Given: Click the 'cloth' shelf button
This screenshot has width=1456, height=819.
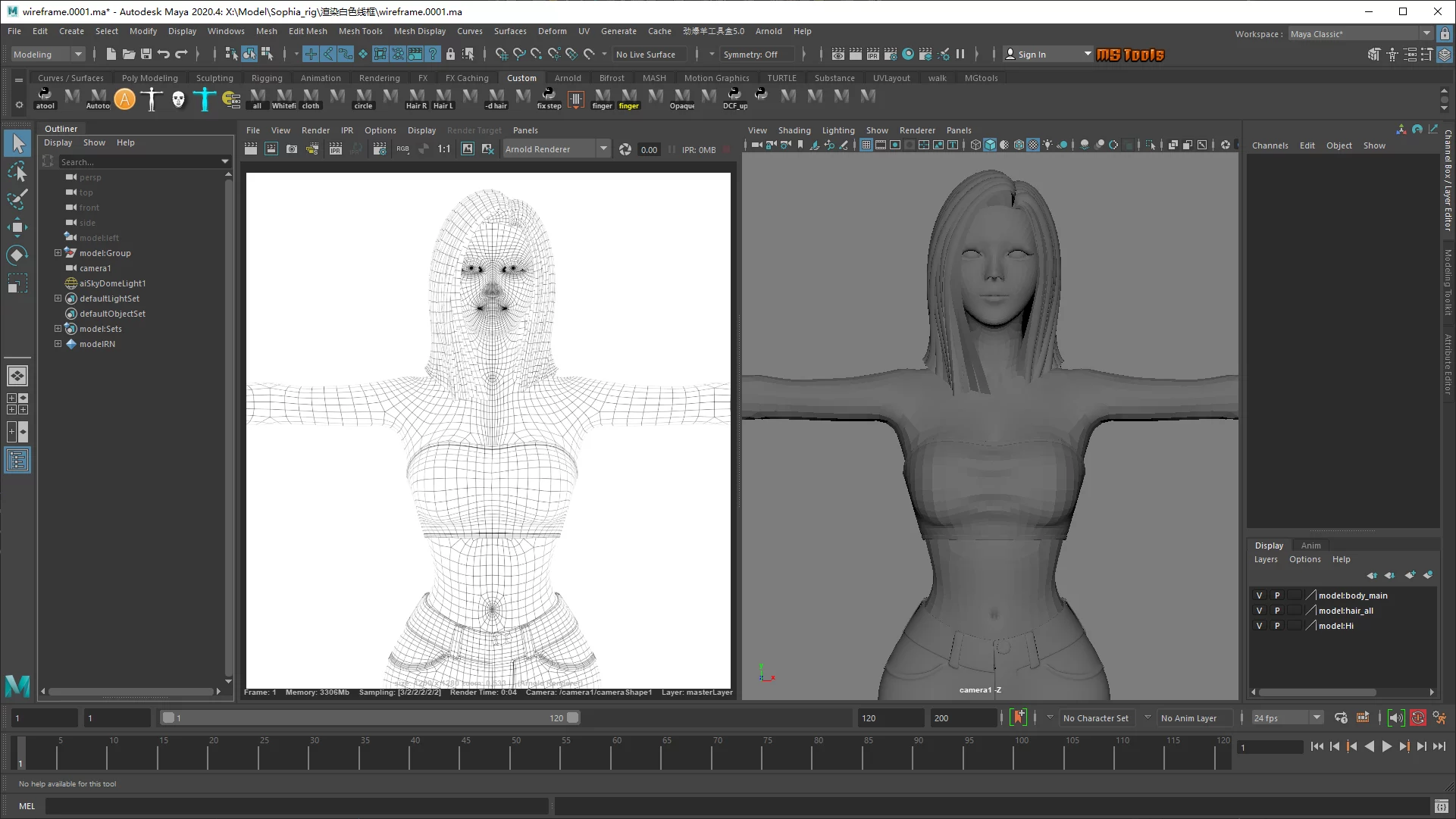Looking at the screenshot, I should pos(311,98).
